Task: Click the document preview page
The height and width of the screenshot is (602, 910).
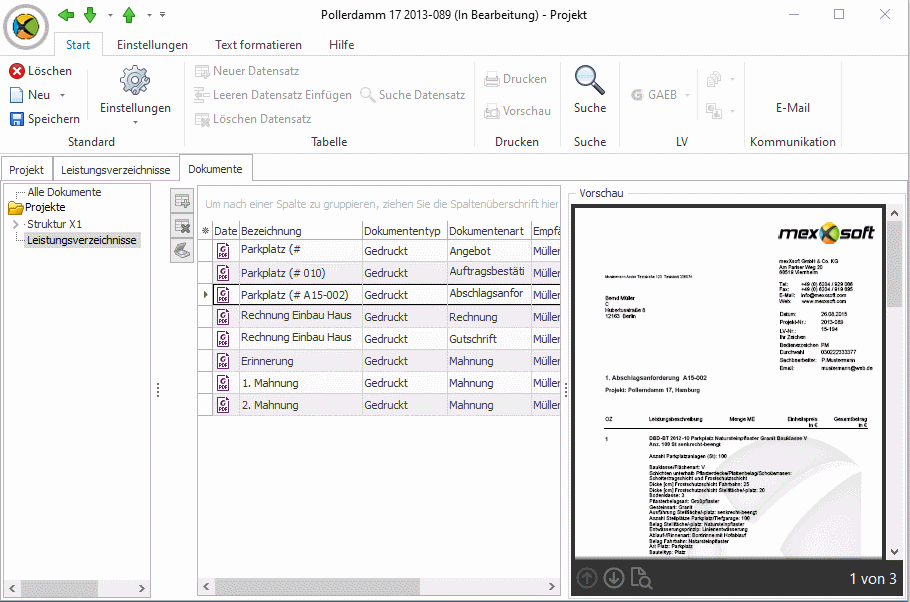Action: [x=730, y=383]
